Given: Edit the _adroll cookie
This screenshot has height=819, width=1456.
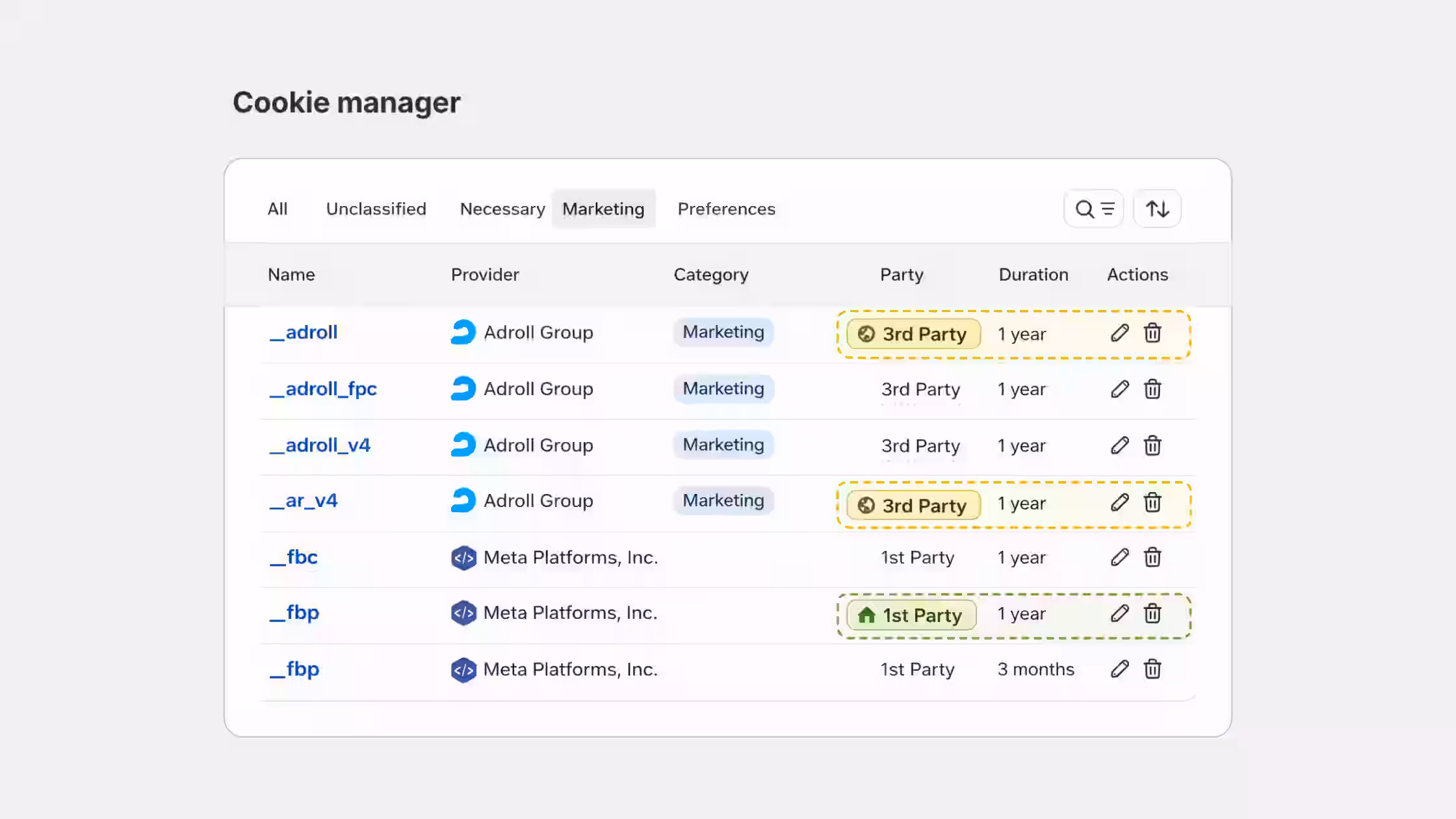Looking at the screenshot, I should pyautogui.click(x=1119, y=333).
